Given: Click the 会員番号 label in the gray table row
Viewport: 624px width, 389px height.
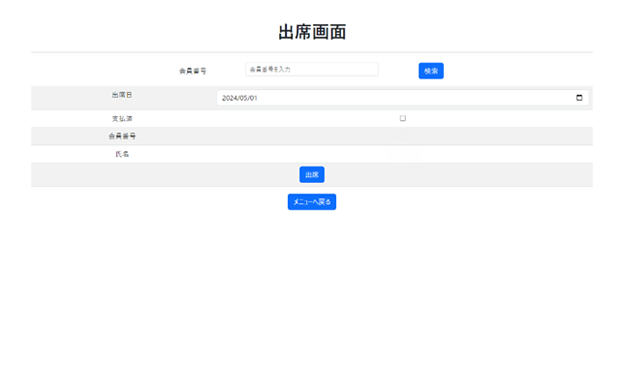Looking at the screenshot, I should click(x=122, y=136).
